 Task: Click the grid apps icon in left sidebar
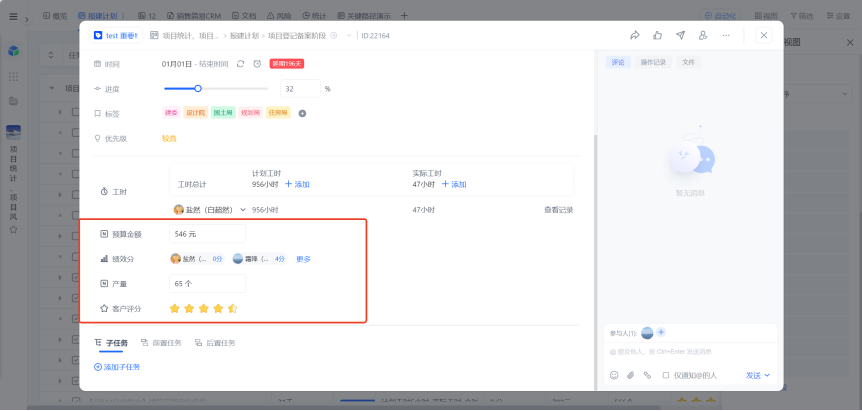point(14,76)
